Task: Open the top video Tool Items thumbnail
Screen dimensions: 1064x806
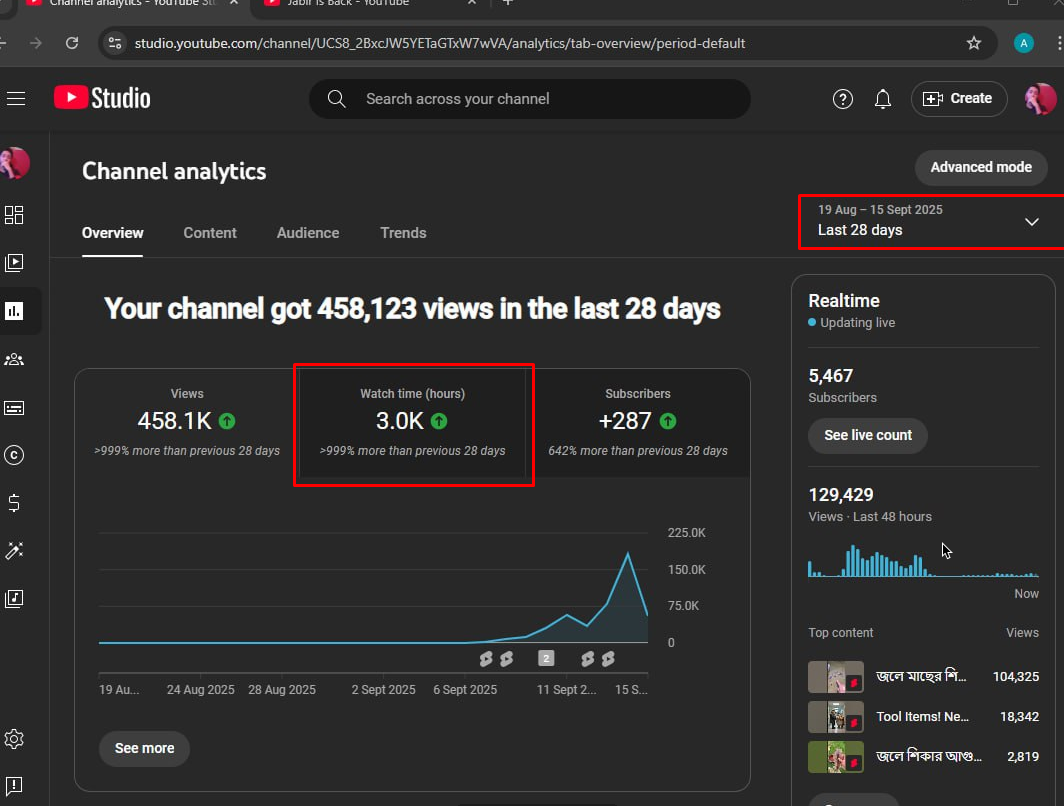Action: (x=836, y=717)
